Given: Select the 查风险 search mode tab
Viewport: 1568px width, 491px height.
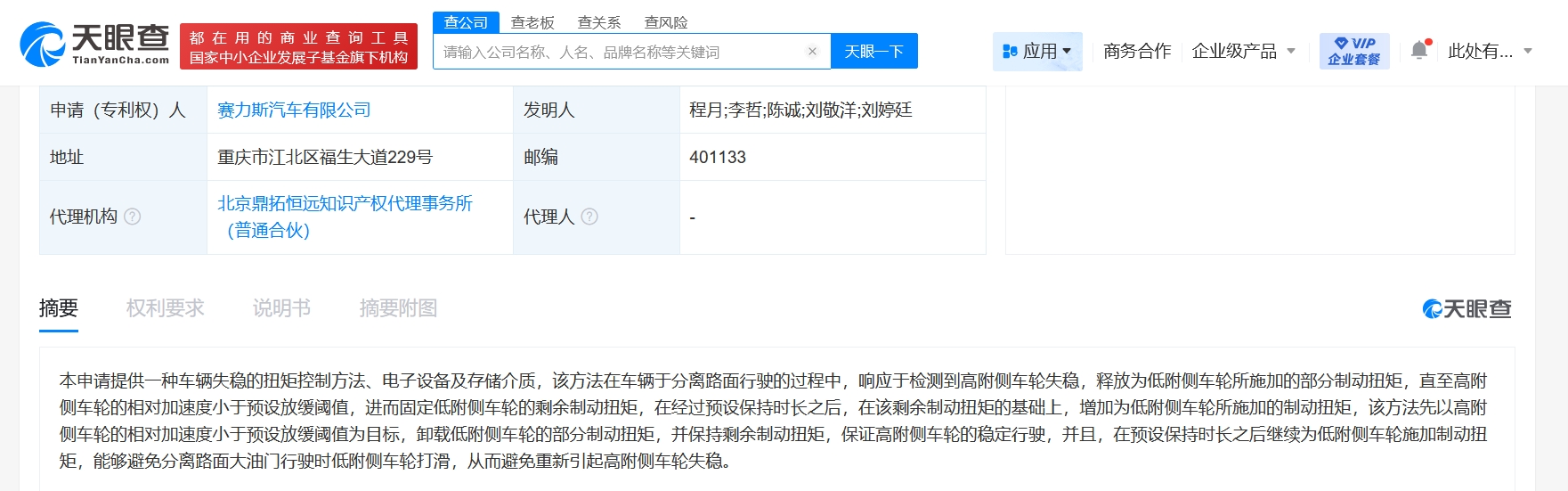Looking at the screenshot, I should 666,22.
